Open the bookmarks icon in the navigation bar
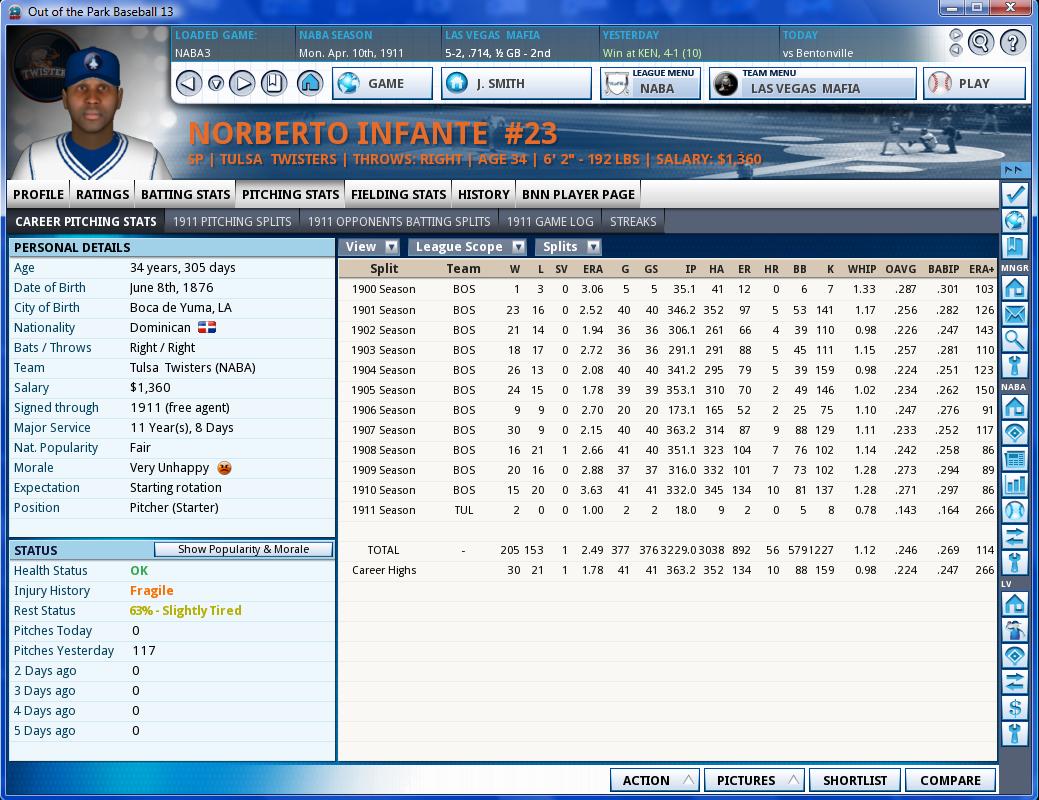This screenshot has height=800, width=1039. click(x=274, y=84)
